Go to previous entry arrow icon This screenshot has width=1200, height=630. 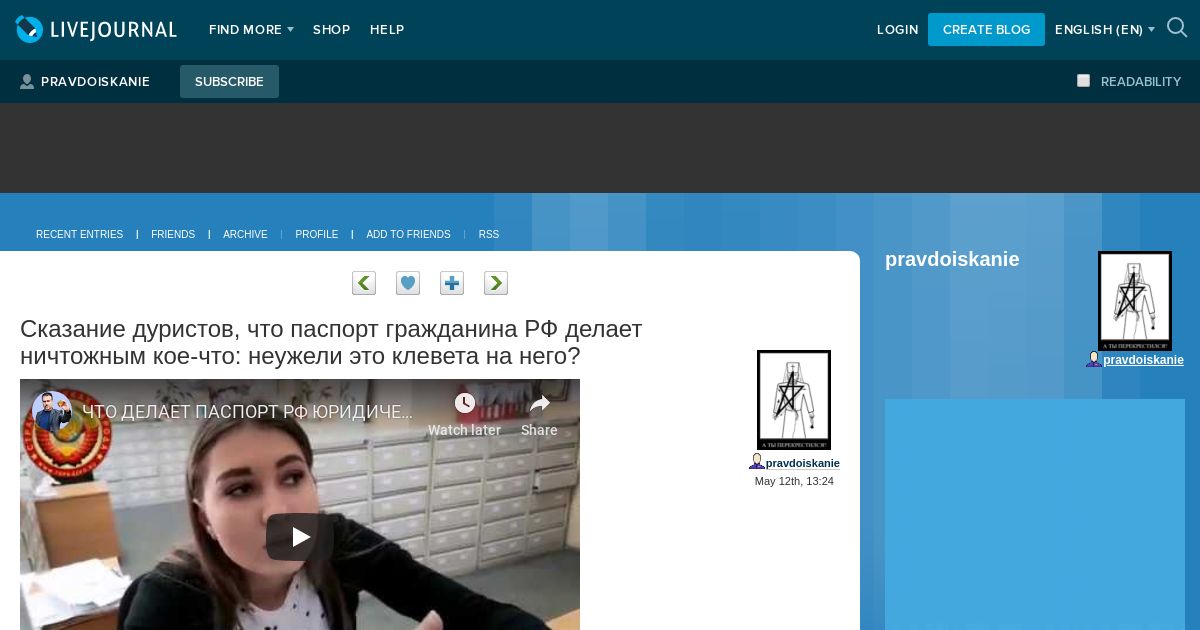(364, 283)
